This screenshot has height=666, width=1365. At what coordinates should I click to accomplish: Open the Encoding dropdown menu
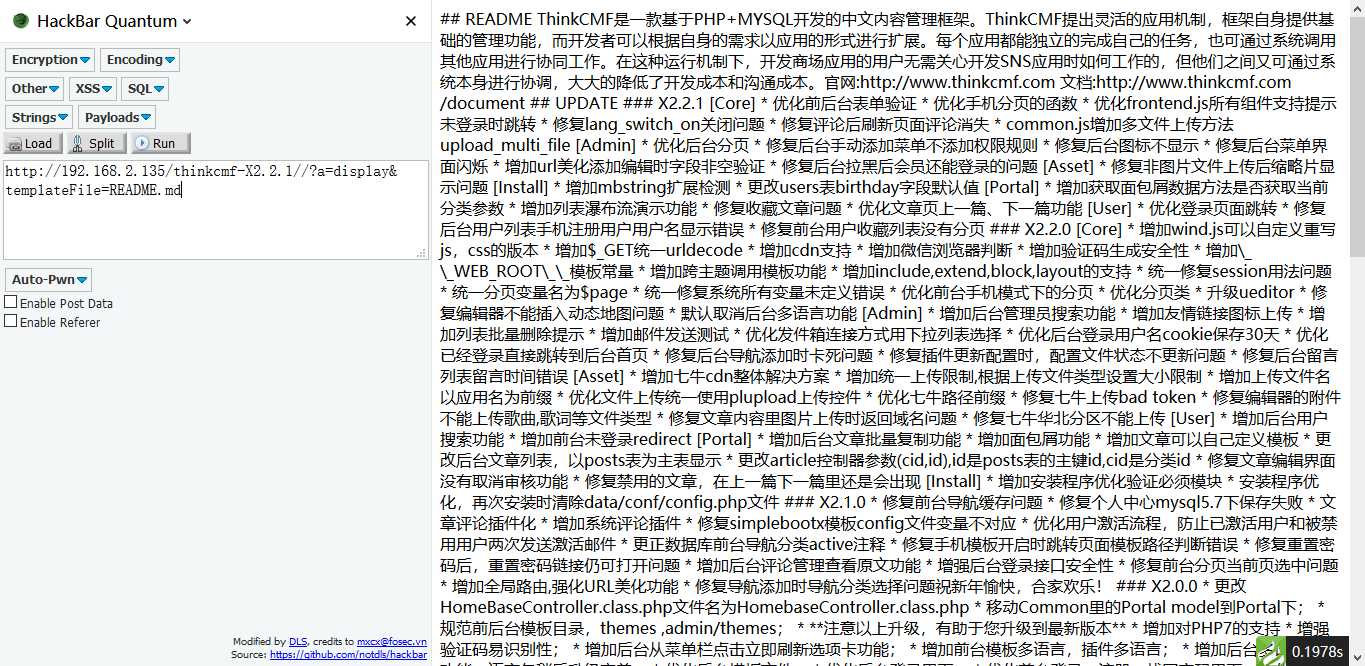(x=140, y=60)
